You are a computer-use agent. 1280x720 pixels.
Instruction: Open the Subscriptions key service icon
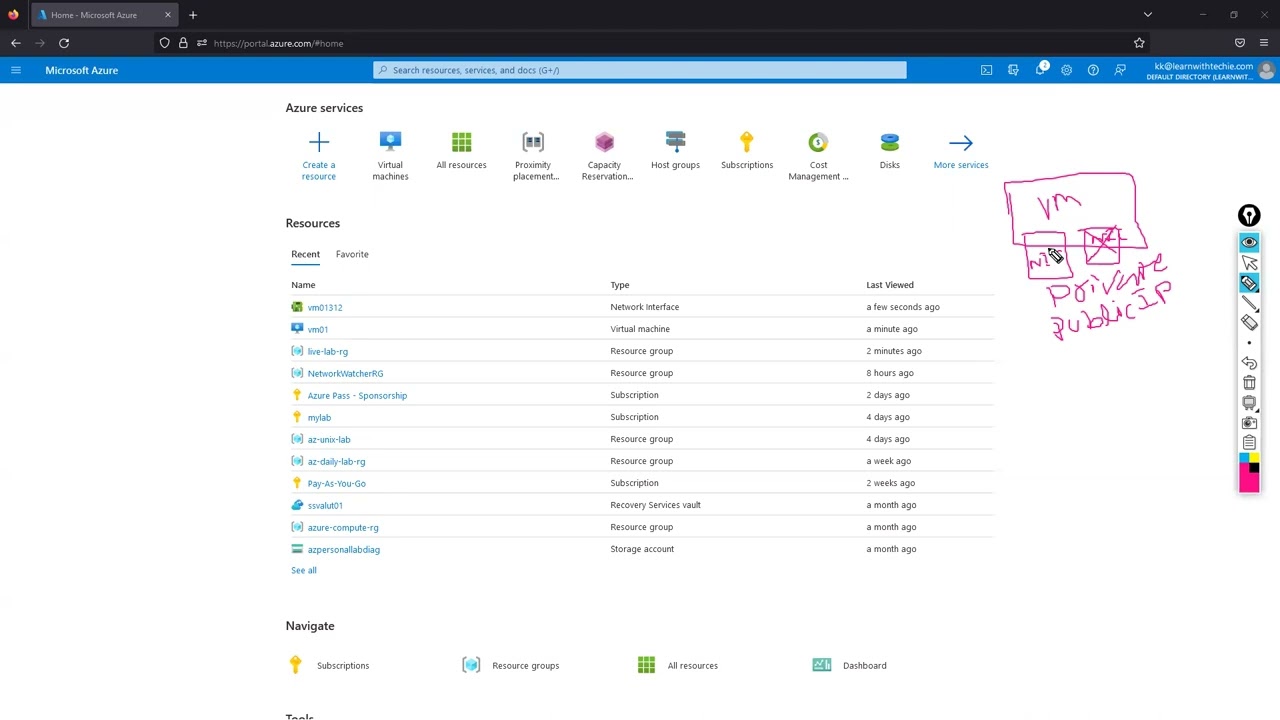coord(747,142)
